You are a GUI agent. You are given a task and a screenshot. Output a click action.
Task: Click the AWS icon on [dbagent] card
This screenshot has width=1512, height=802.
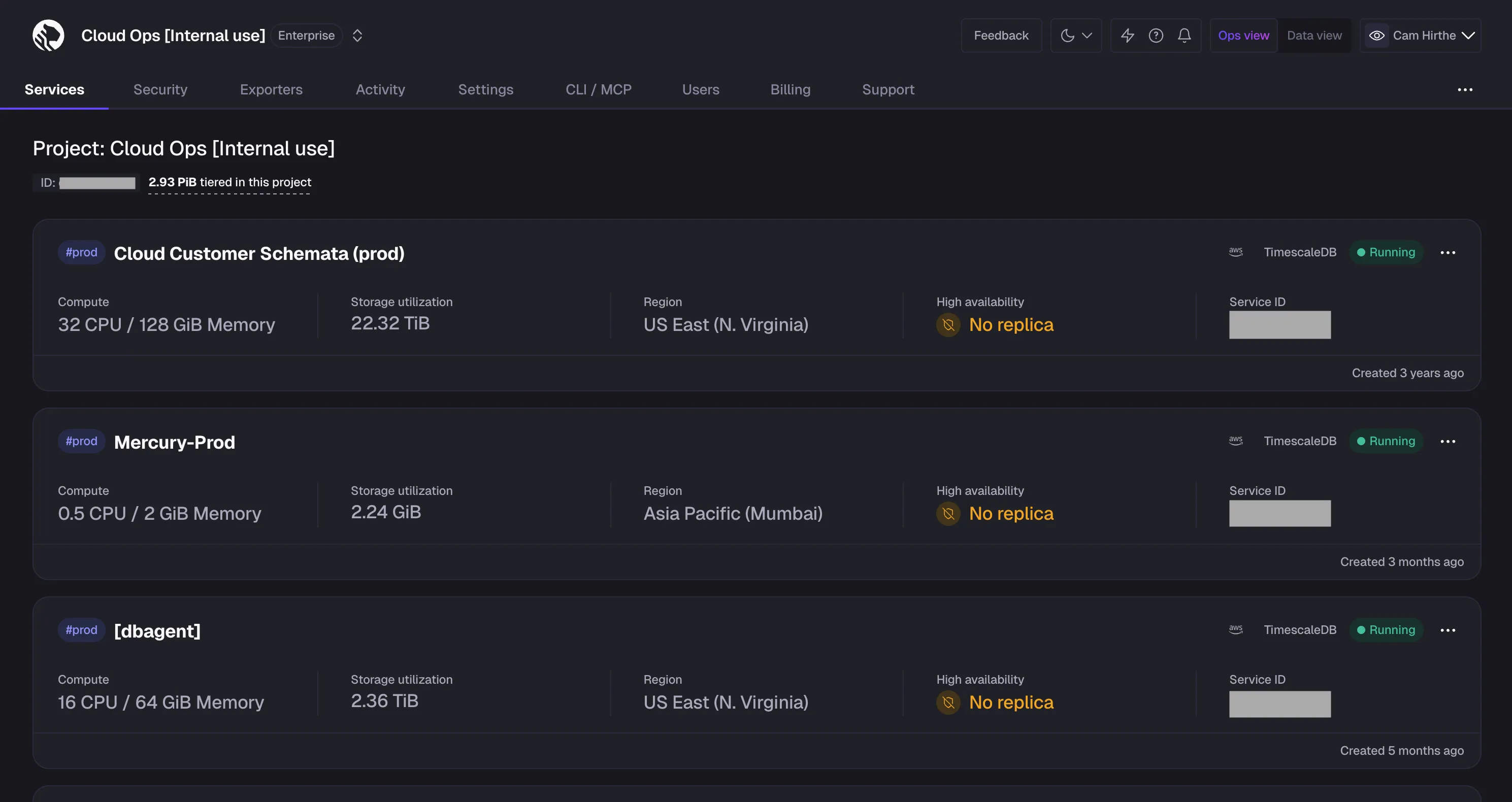coord(1235,629)
